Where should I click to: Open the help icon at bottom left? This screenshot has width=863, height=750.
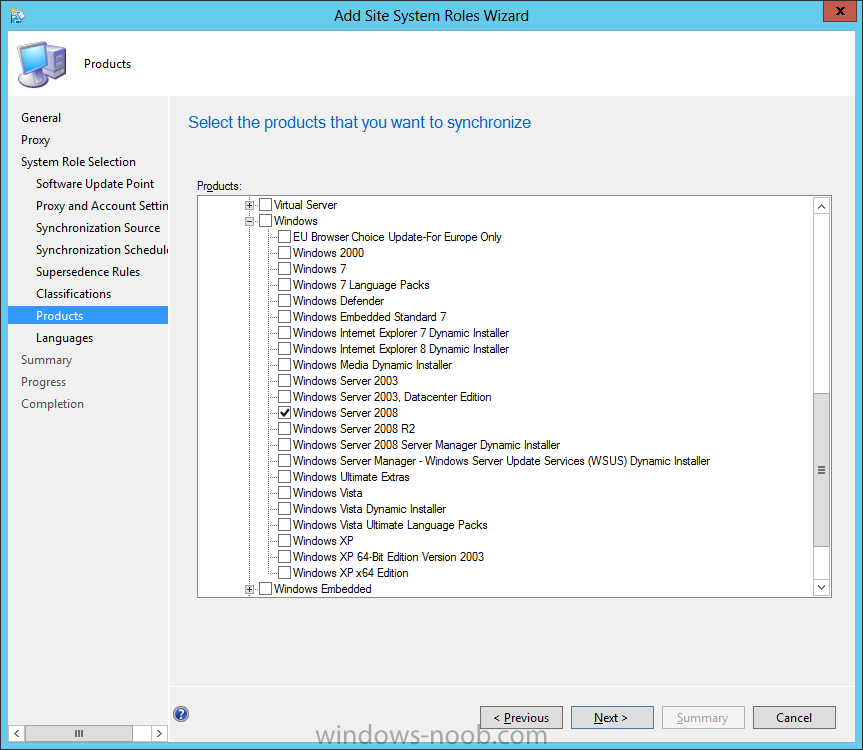(181, 714)
